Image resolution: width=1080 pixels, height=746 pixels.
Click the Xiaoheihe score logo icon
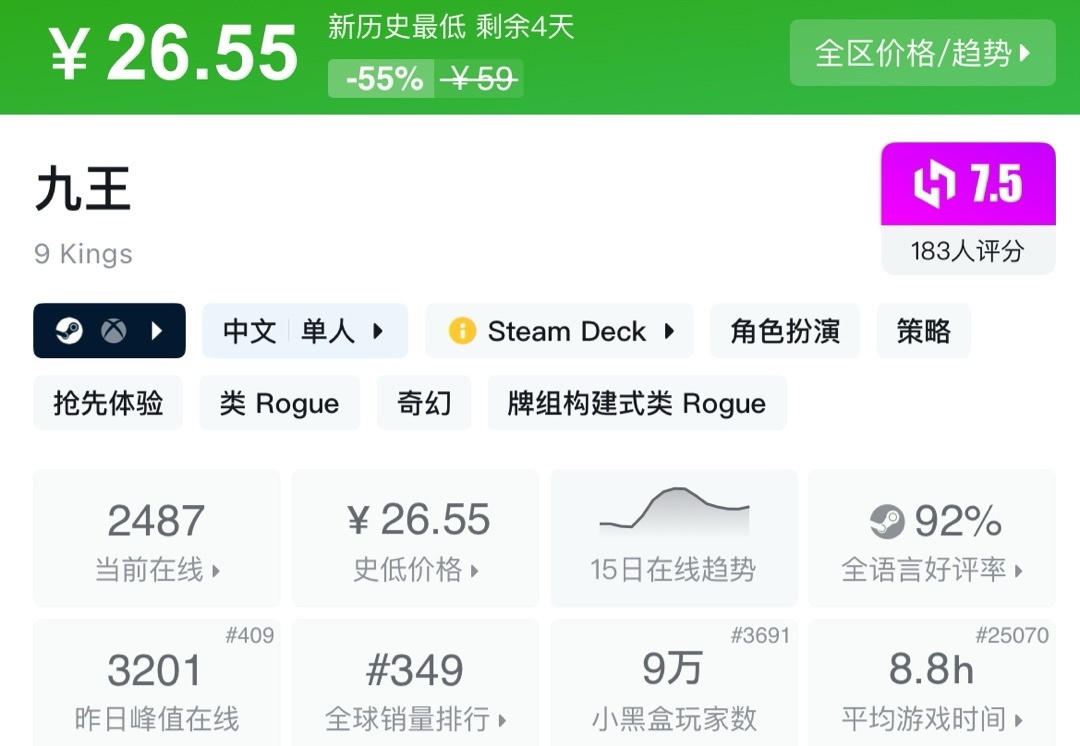(934, 186)
